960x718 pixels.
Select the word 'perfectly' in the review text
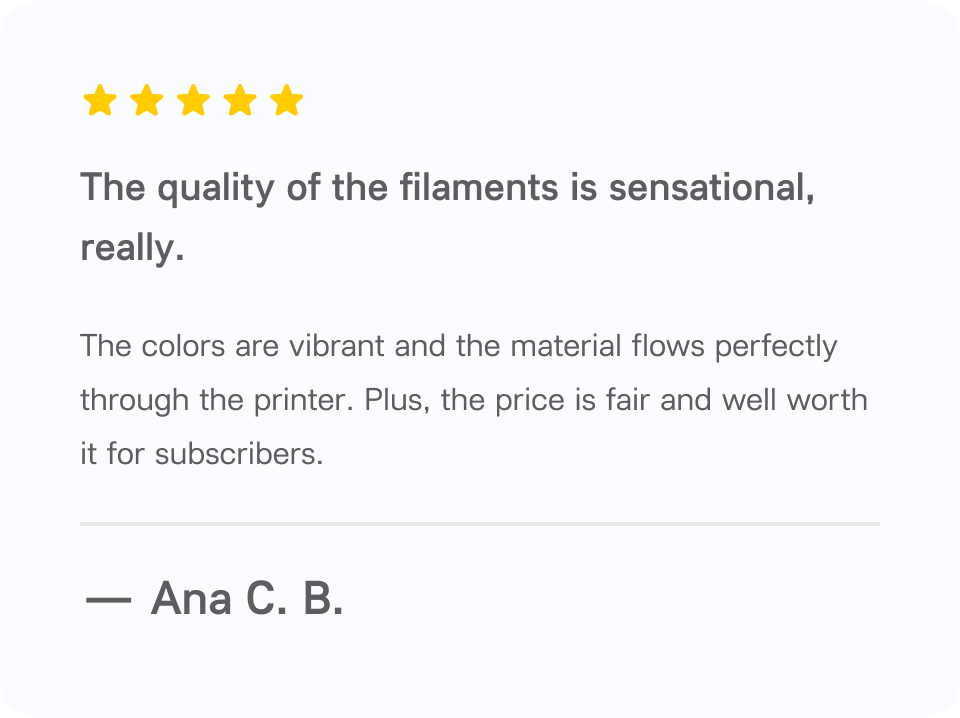pyautogui.click(x=776, y=348)
